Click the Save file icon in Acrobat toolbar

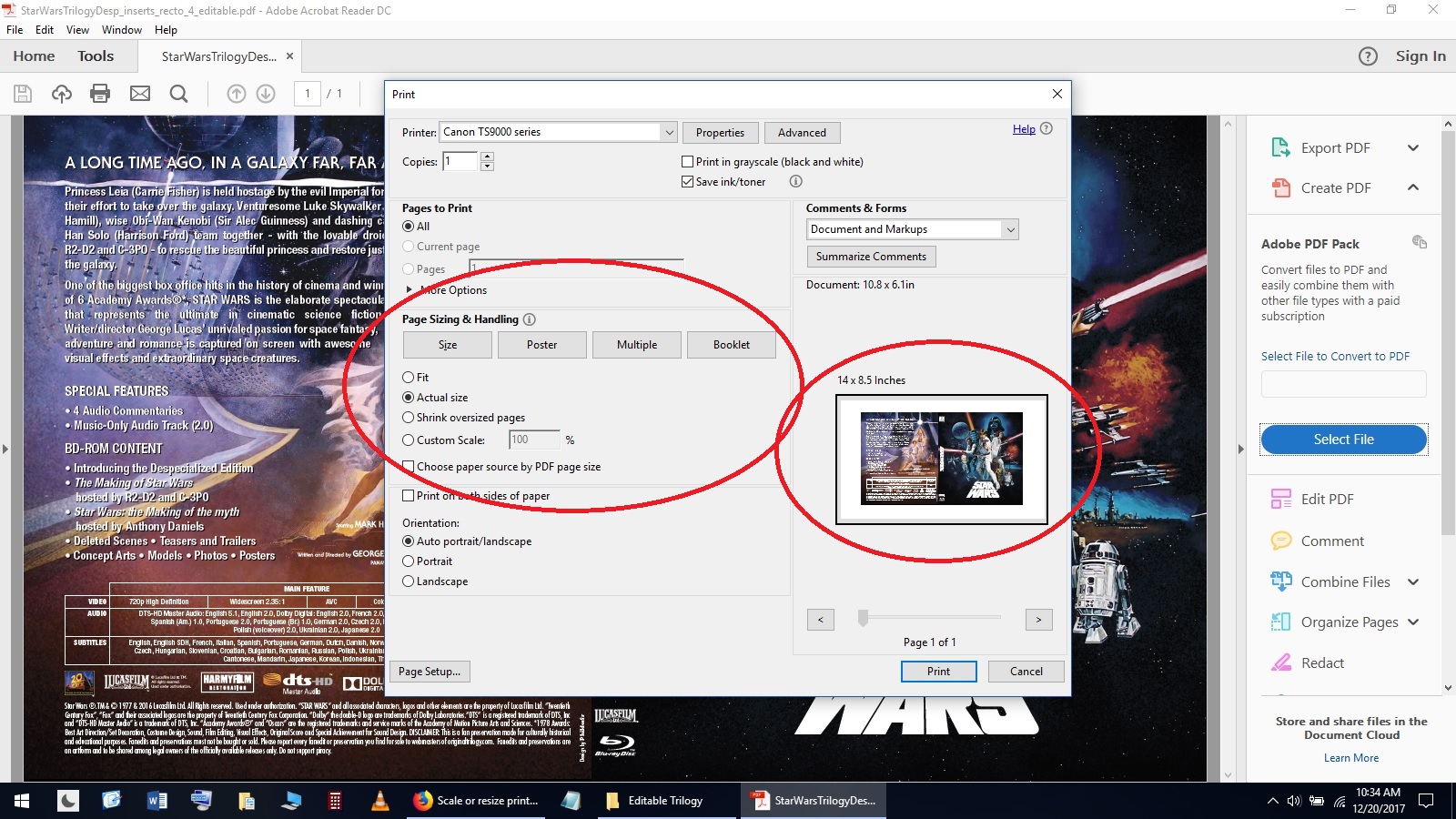coord(23,94)
